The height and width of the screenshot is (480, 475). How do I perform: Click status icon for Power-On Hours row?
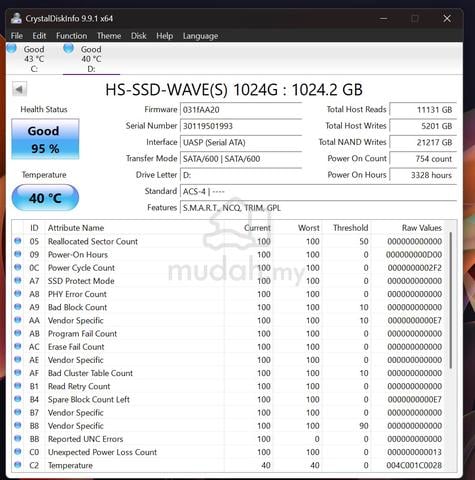pyautogui.click(x=18, y=254)
